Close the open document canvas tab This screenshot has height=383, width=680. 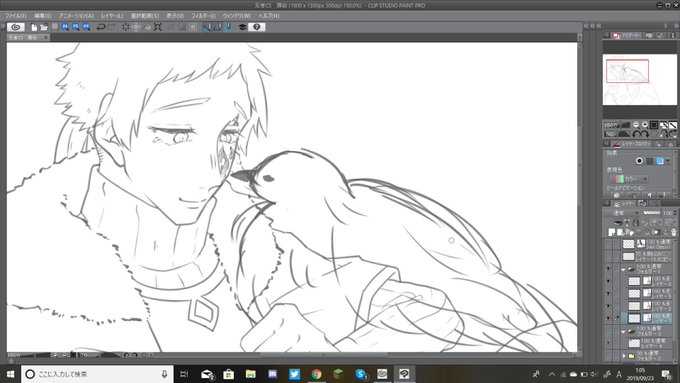tap(45, 37)
